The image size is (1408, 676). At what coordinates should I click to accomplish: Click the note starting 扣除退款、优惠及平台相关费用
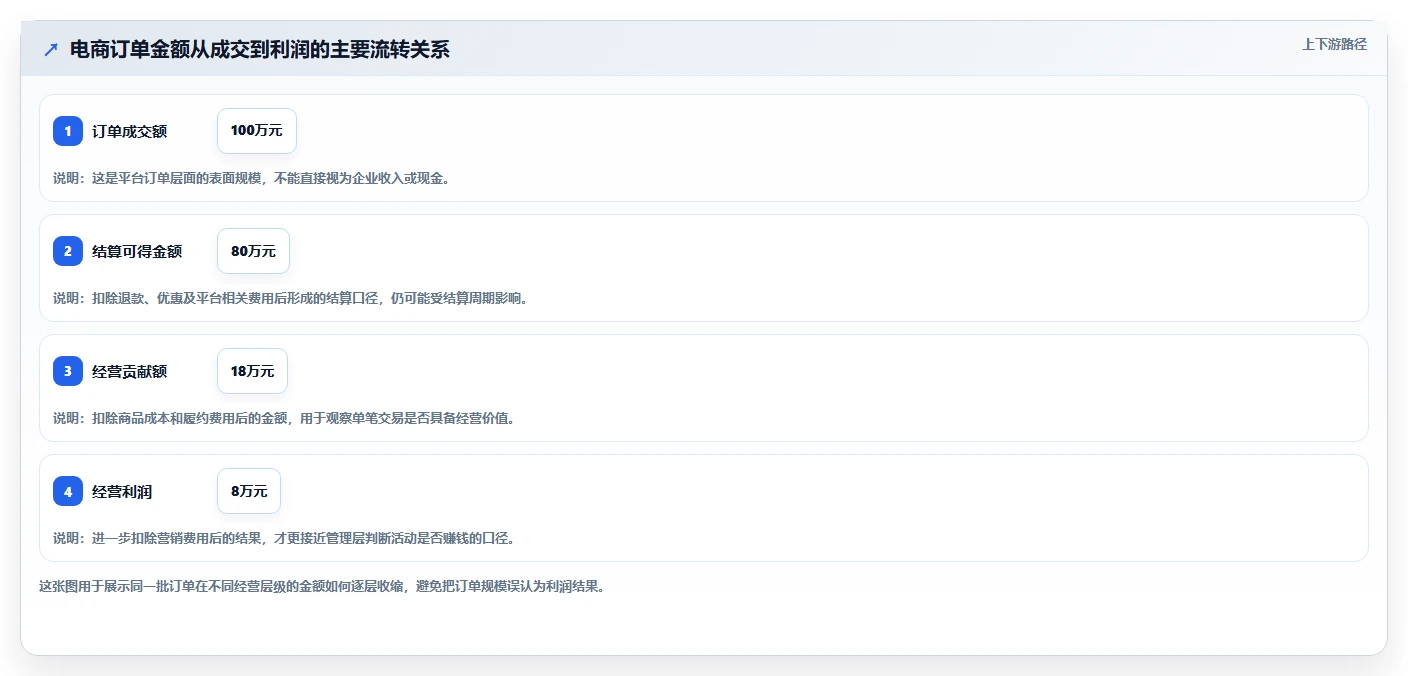click(290, 298)
